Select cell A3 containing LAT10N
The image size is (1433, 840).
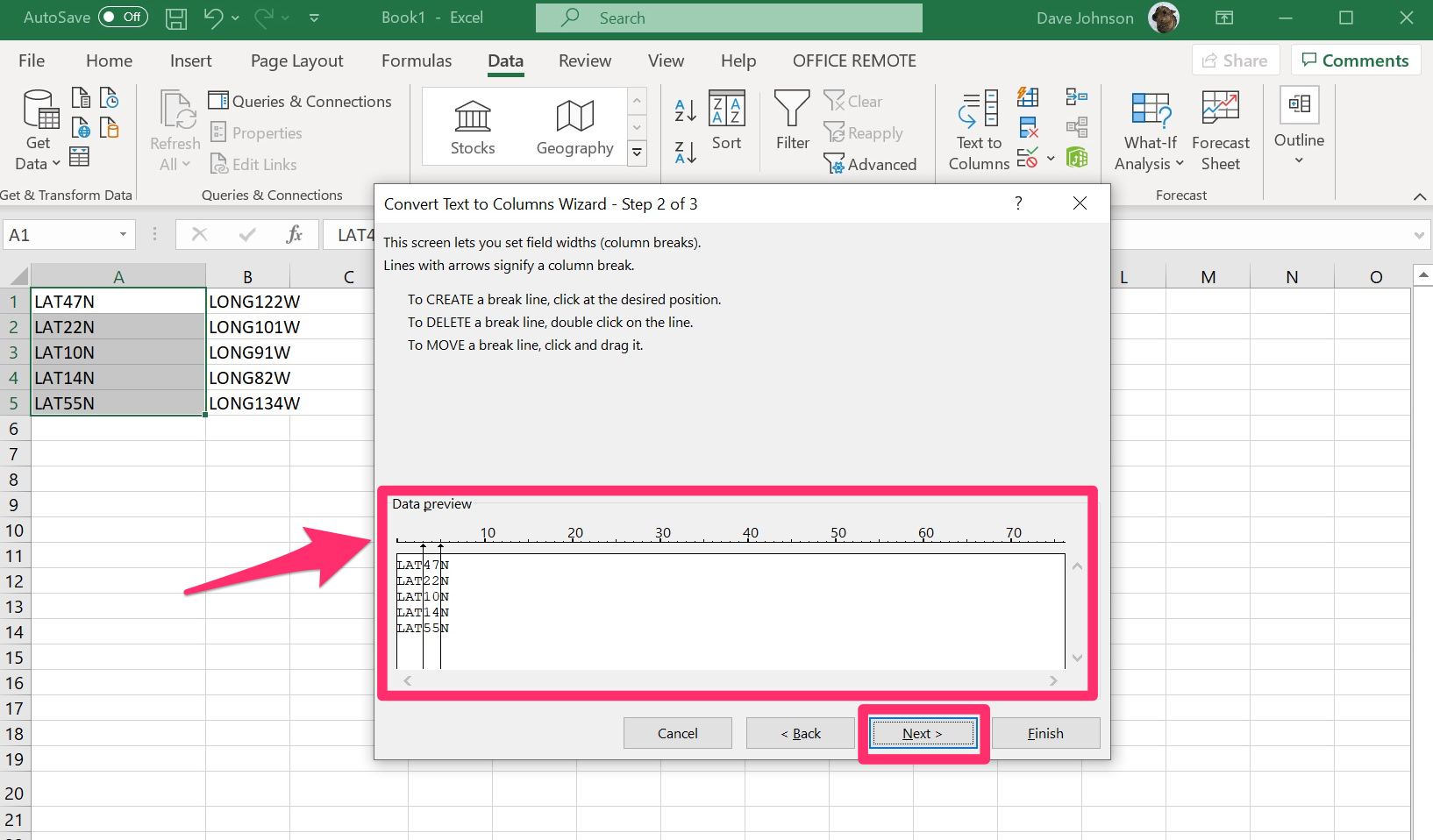click(118, 352)
